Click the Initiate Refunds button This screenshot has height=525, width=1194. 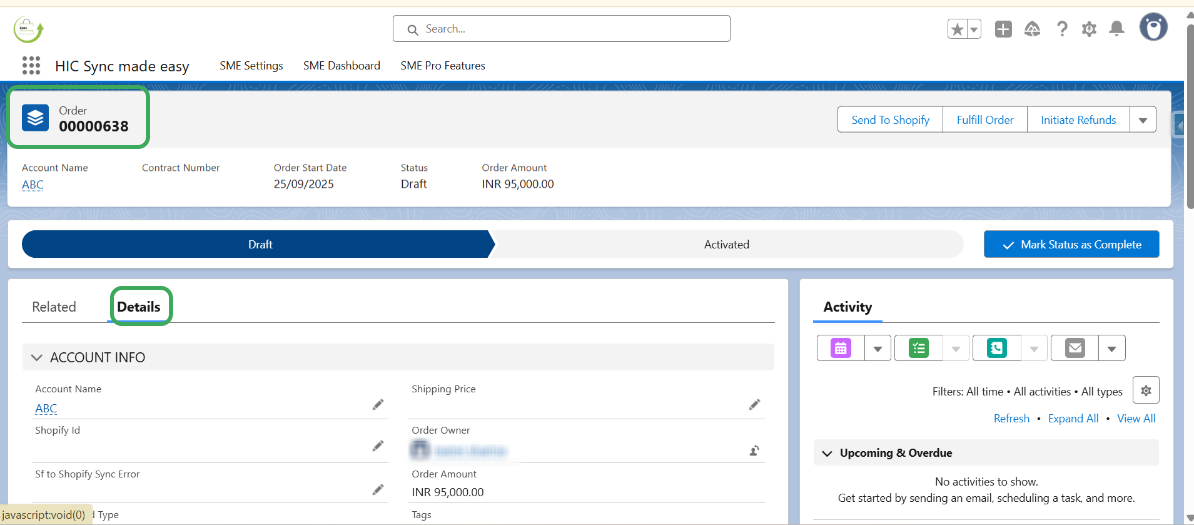point(1078,120)
